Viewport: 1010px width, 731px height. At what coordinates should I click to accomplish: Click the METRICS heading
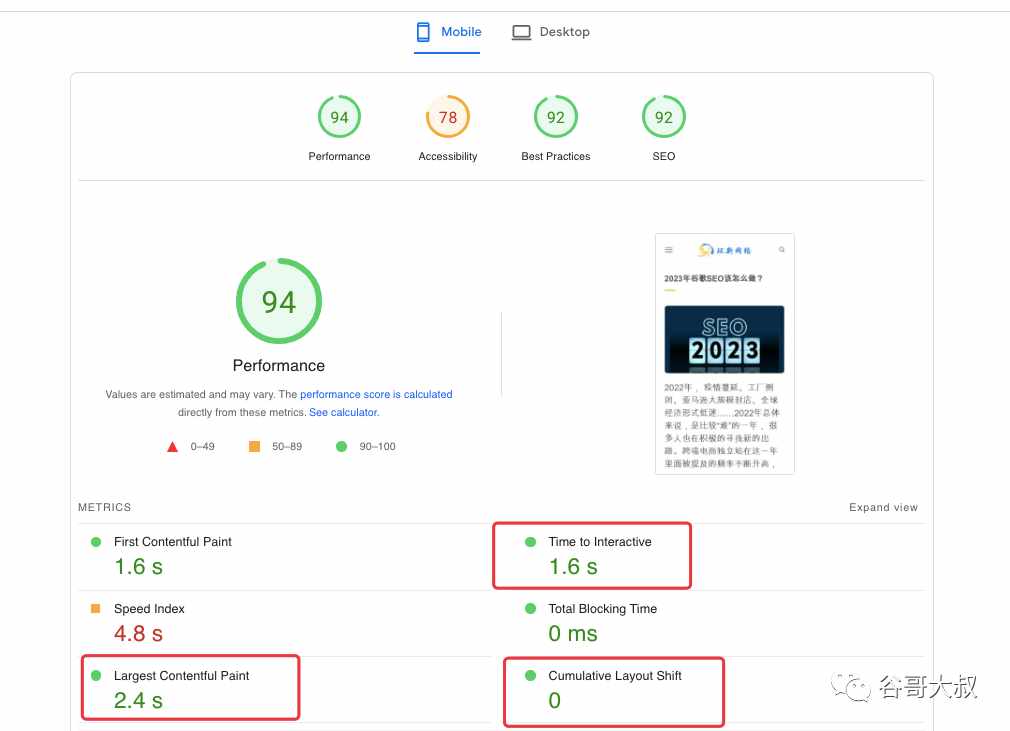tap(104, 508)
